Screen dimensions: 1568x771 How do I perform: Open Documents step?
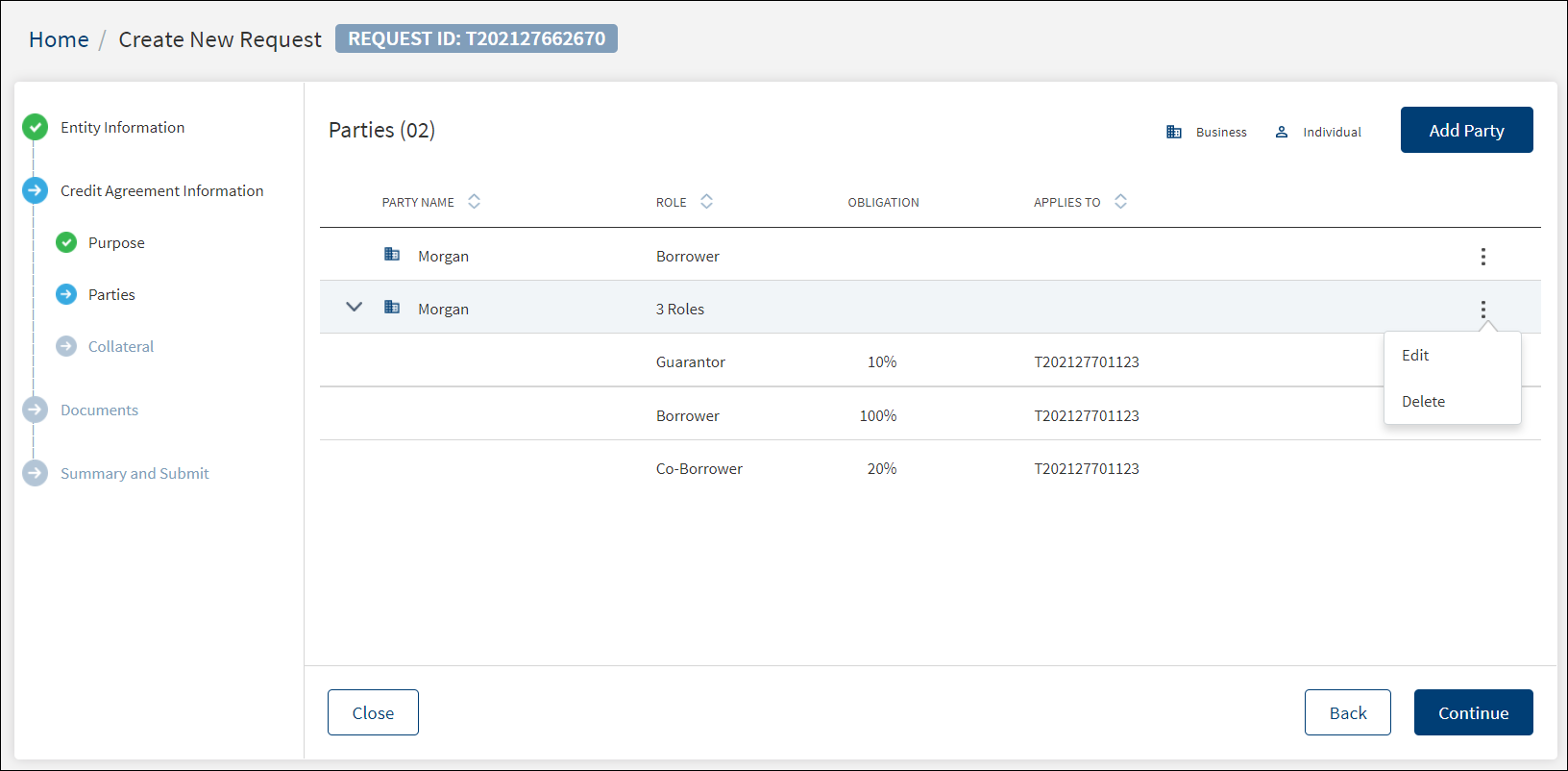(99, 410)
